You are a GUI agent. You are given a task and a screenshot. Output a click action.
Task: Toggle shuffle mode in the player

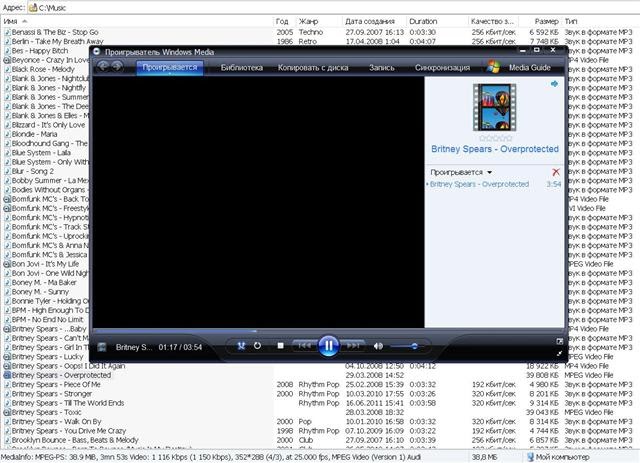click(241, 346)
